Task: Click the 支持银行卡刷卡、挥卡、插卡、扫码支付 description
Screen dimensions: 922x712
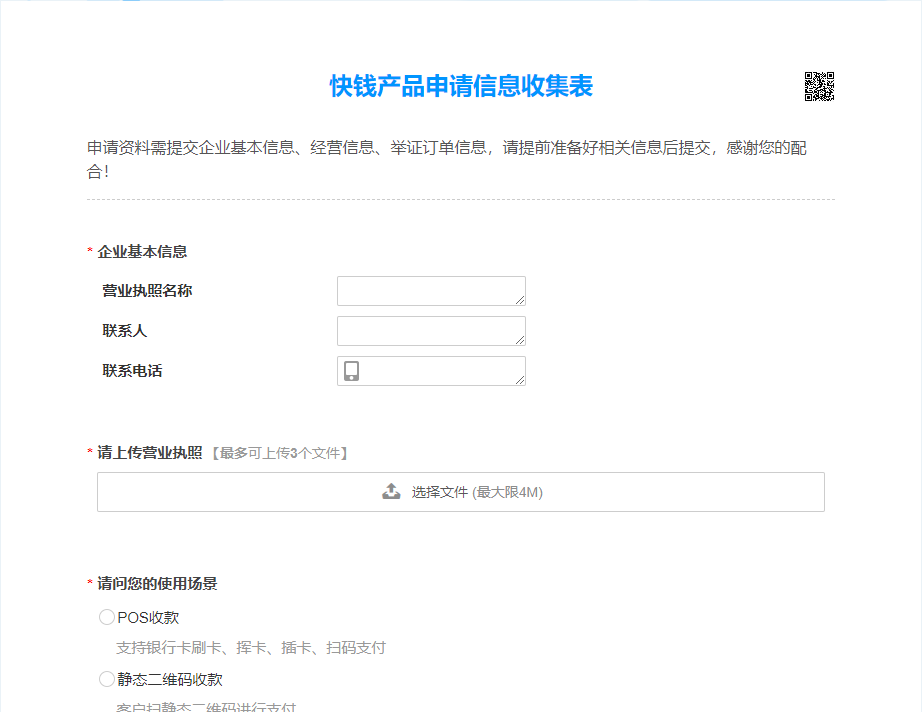Action: pos(251,648)
